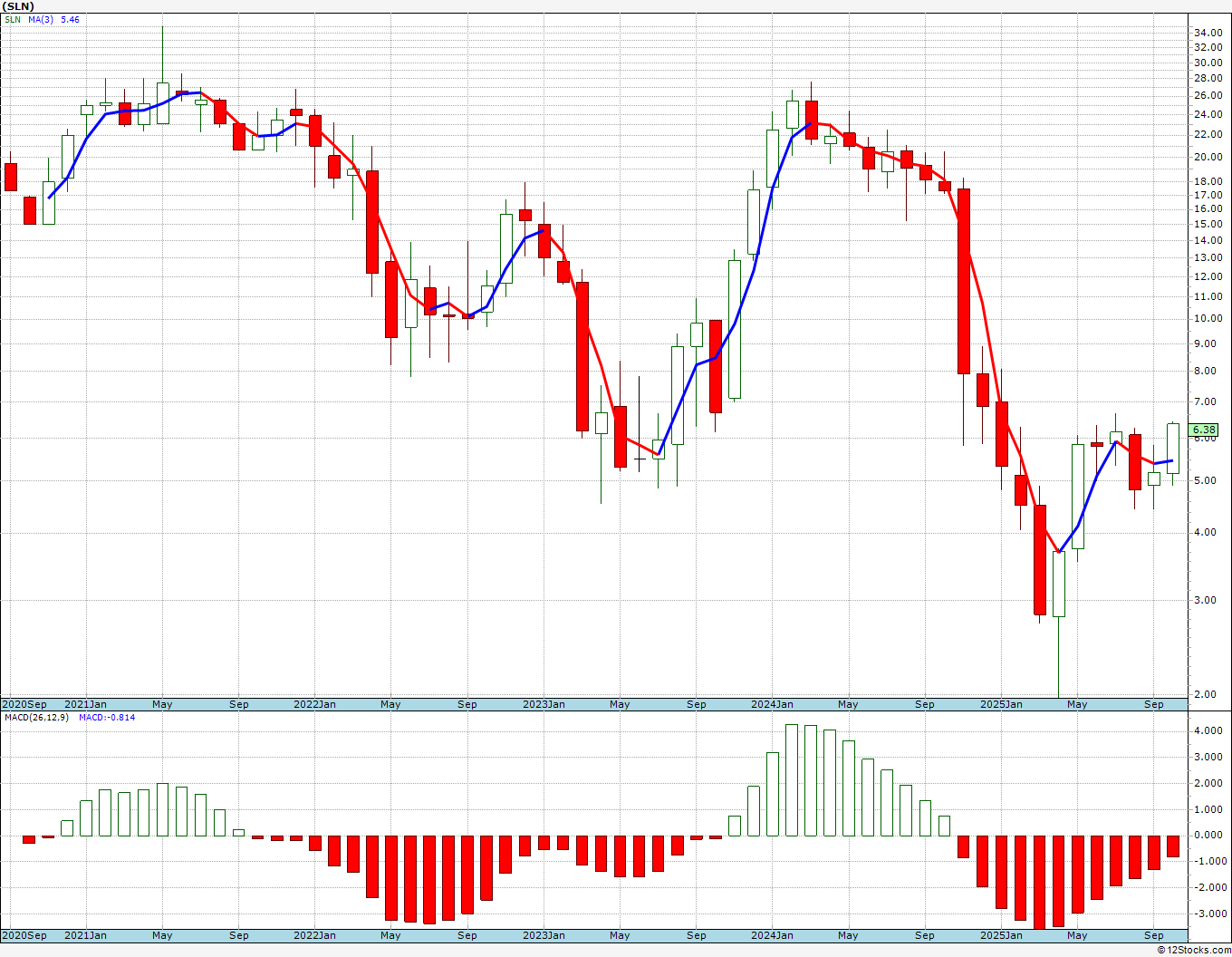
Task: Select the MACD(26,12,9) indicator label
Action: point(37,718)
